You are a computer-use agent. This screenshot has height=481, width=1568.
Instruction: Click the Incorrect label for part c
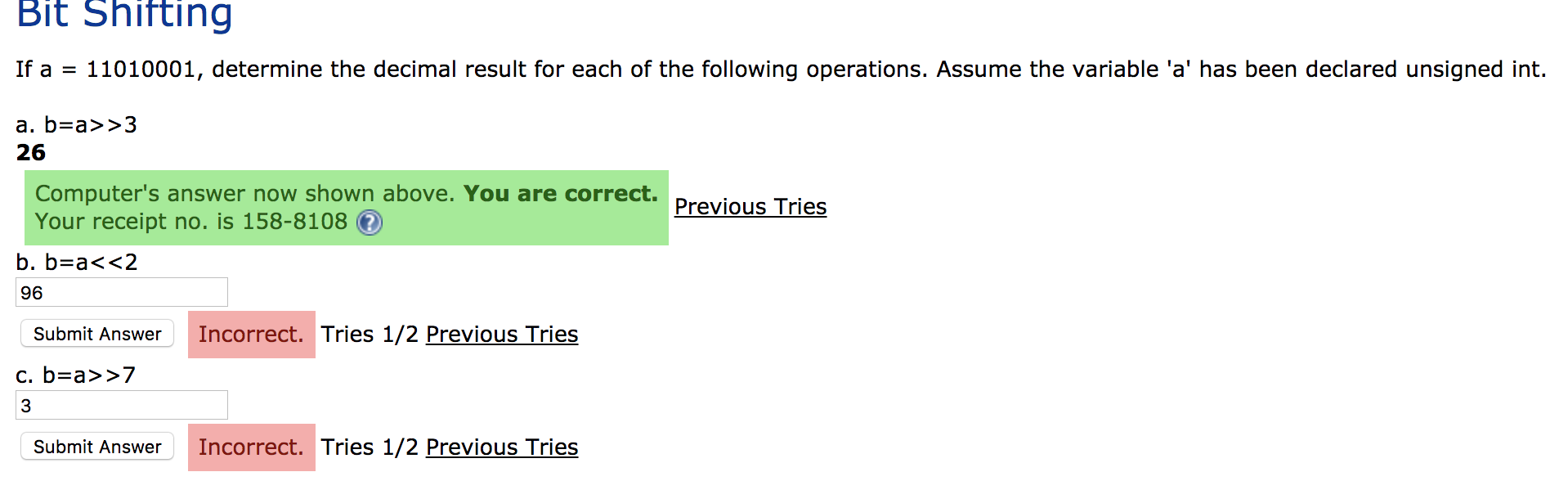point(251,447)
